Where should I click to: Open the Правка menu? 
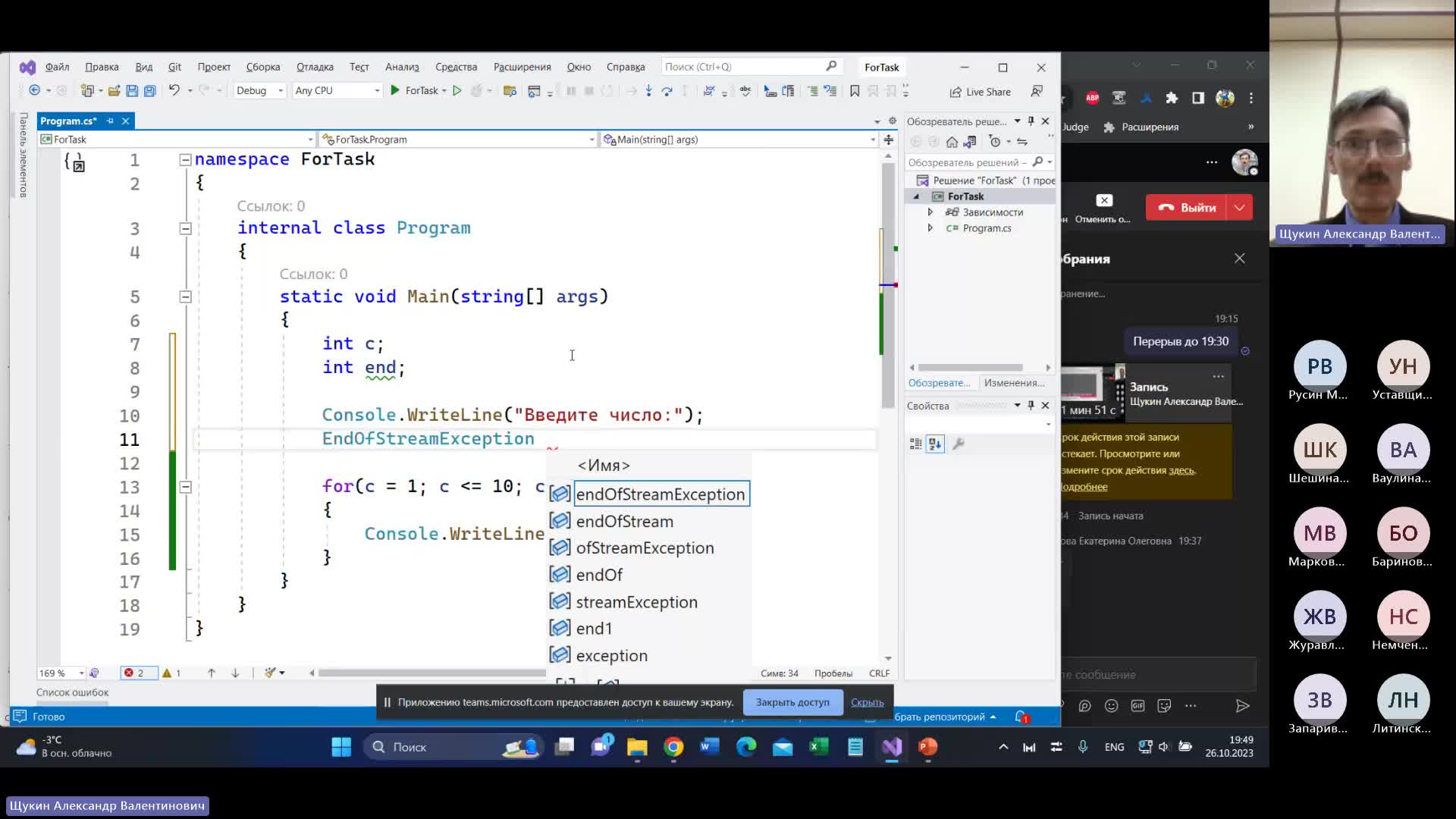pyautogui.click(x=102, y=67)
